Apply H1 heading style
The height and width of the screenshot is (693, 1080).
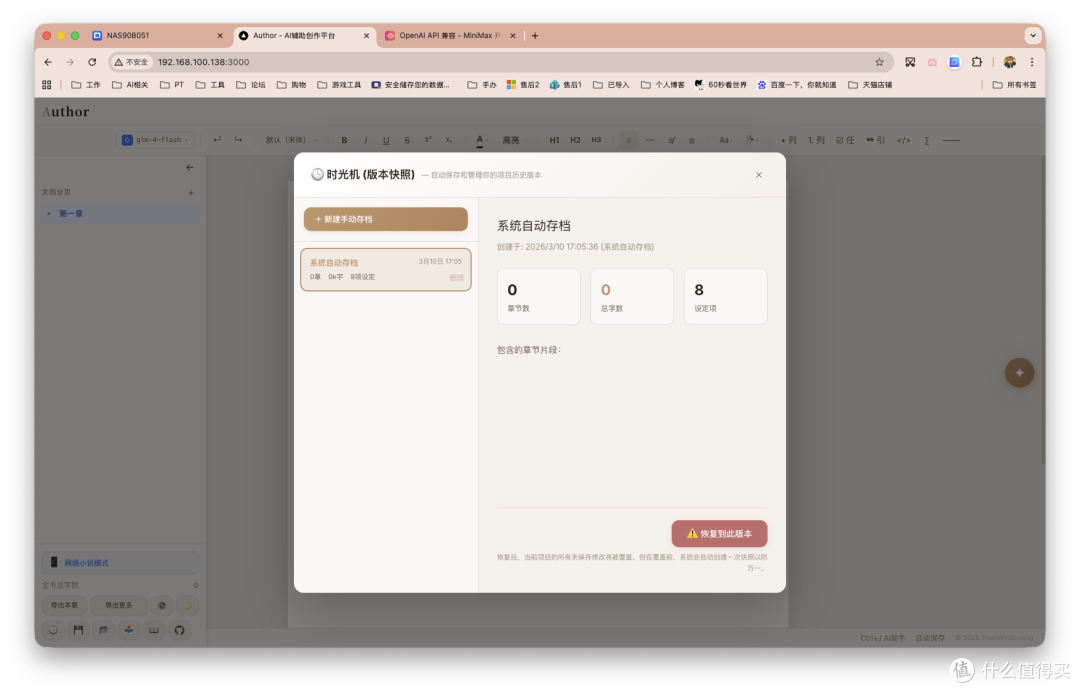554,140
